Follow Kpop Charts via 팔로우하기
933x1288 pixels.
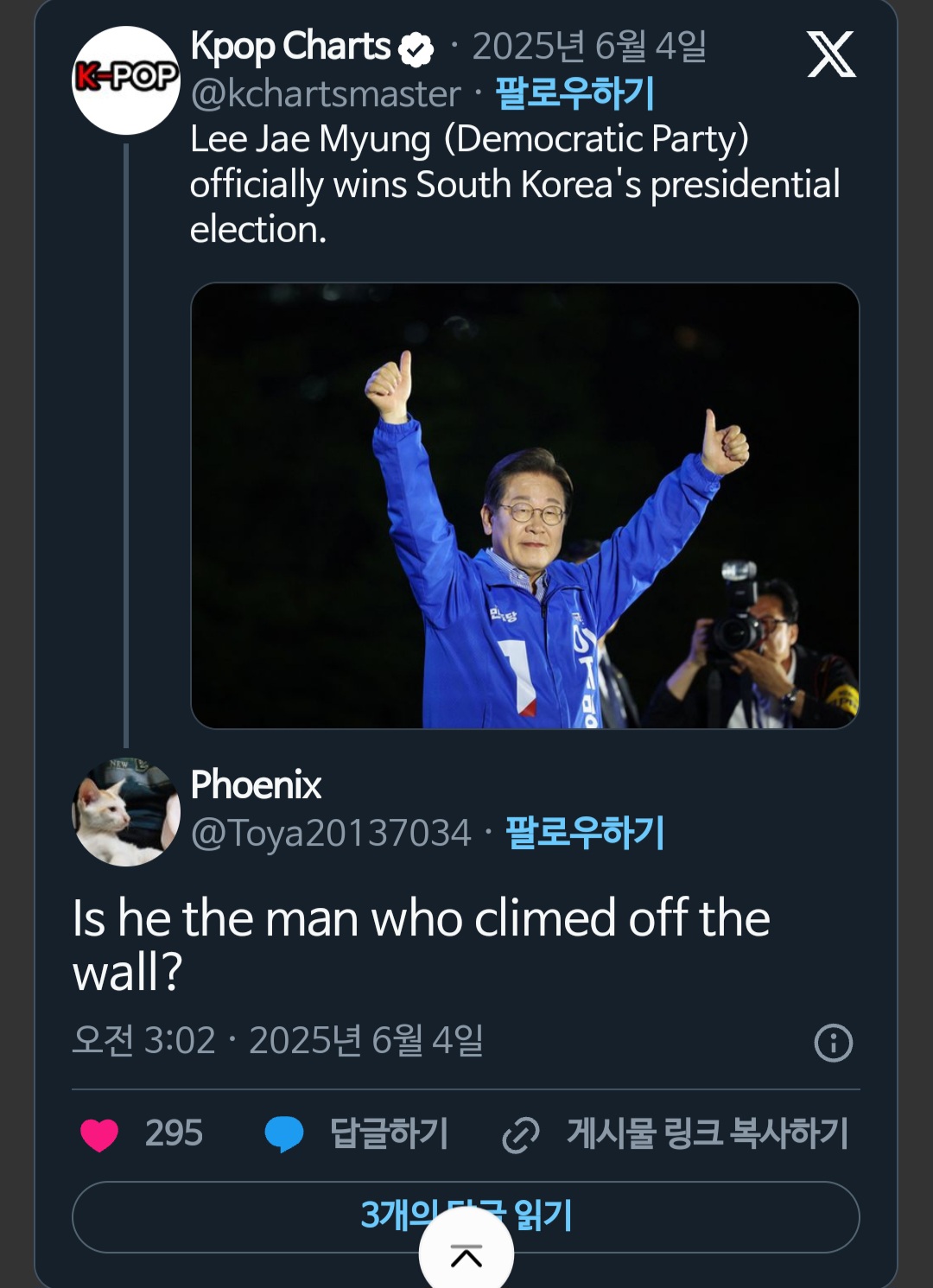(574, 93)
